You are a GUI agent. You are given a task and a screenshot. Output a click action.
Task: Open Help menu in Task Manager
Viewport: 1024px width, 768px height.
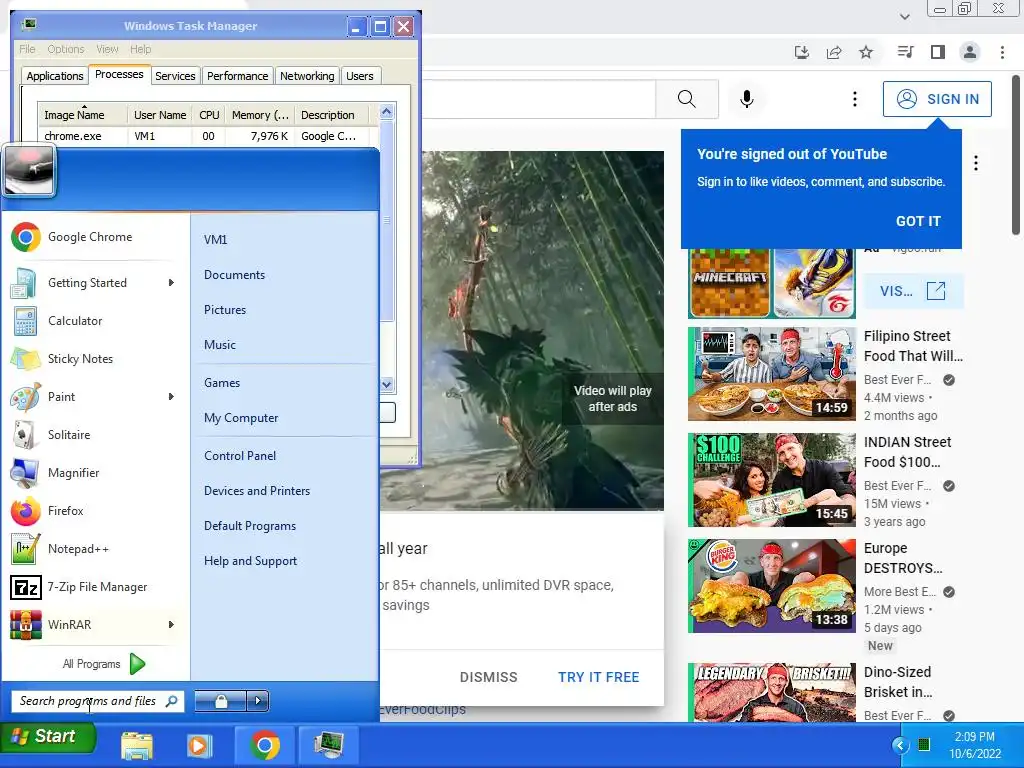click(140, 49)
